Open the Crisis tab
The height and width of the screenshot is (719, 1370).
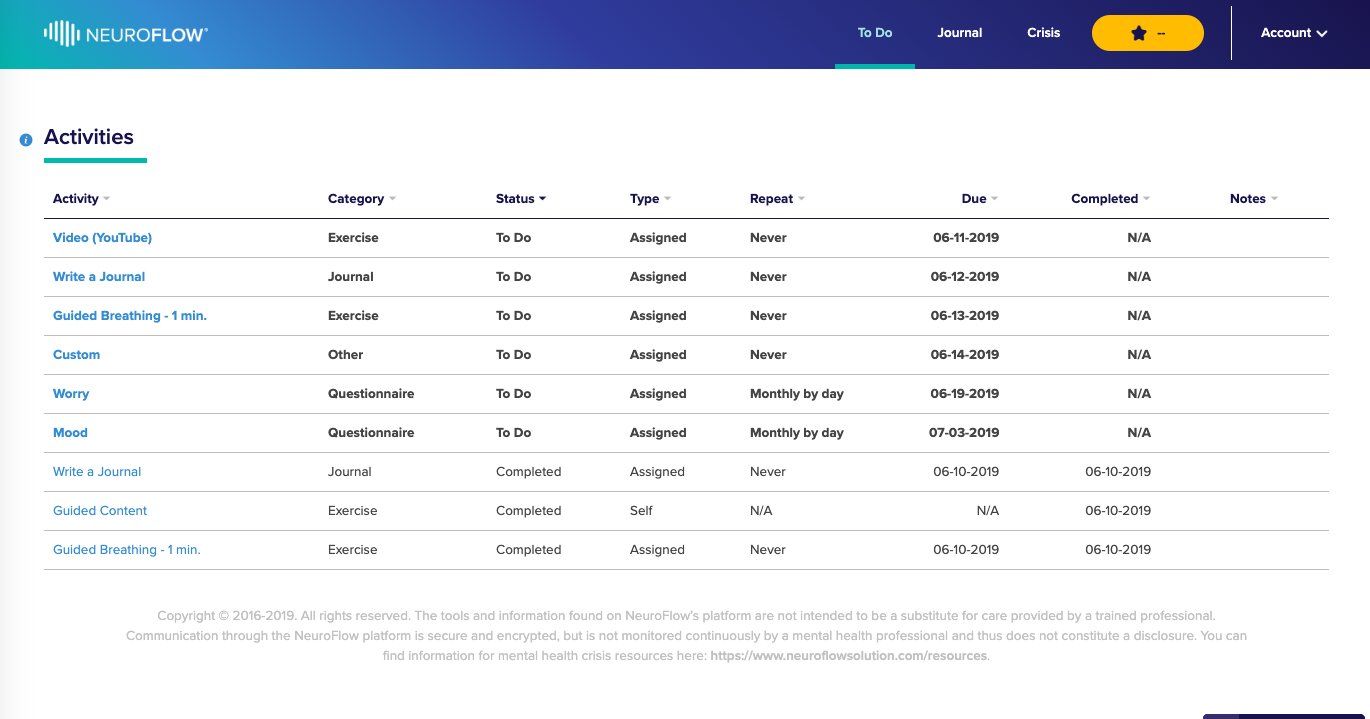click(1043, 33)
